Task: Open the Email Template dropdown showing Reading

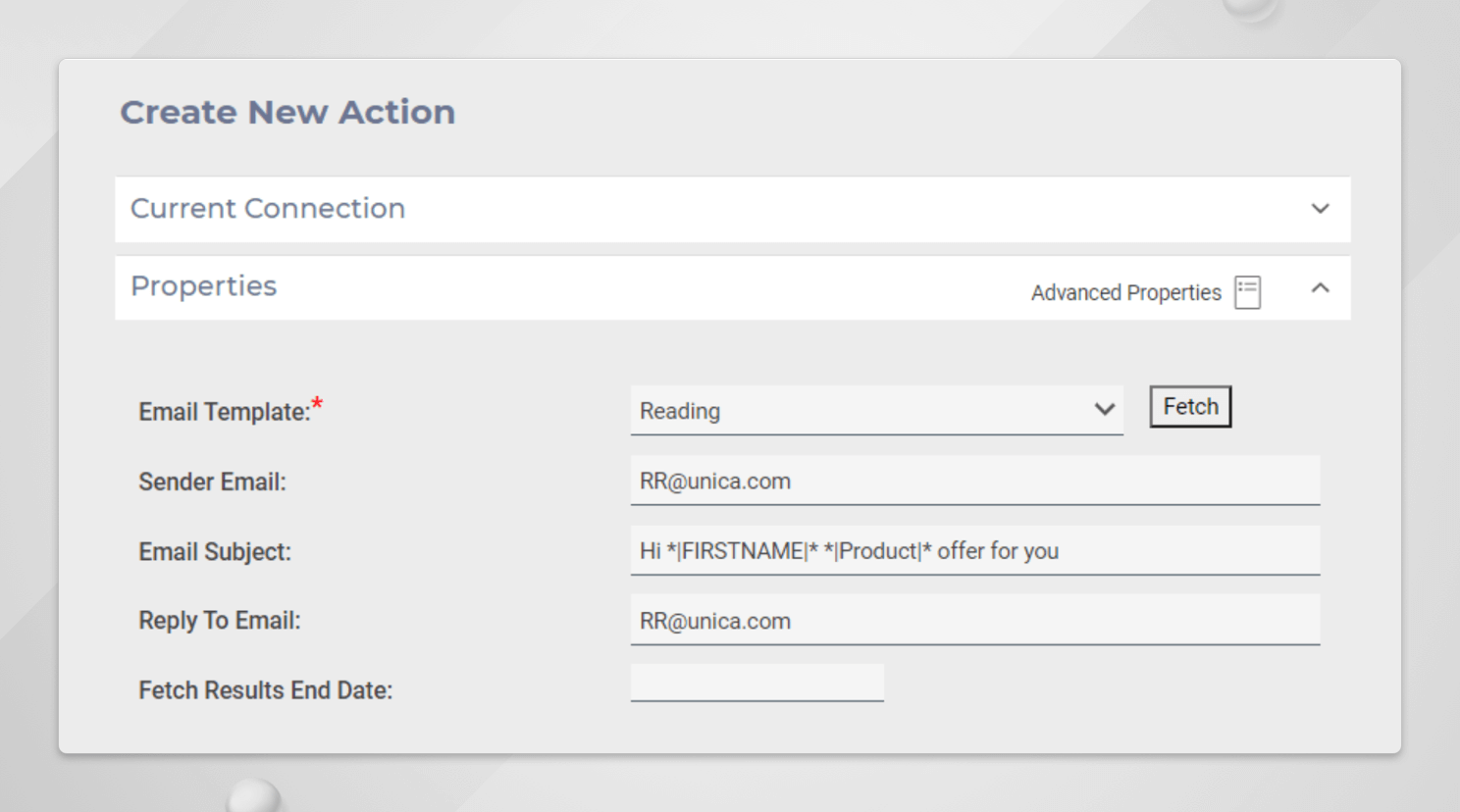Action: 876,410
